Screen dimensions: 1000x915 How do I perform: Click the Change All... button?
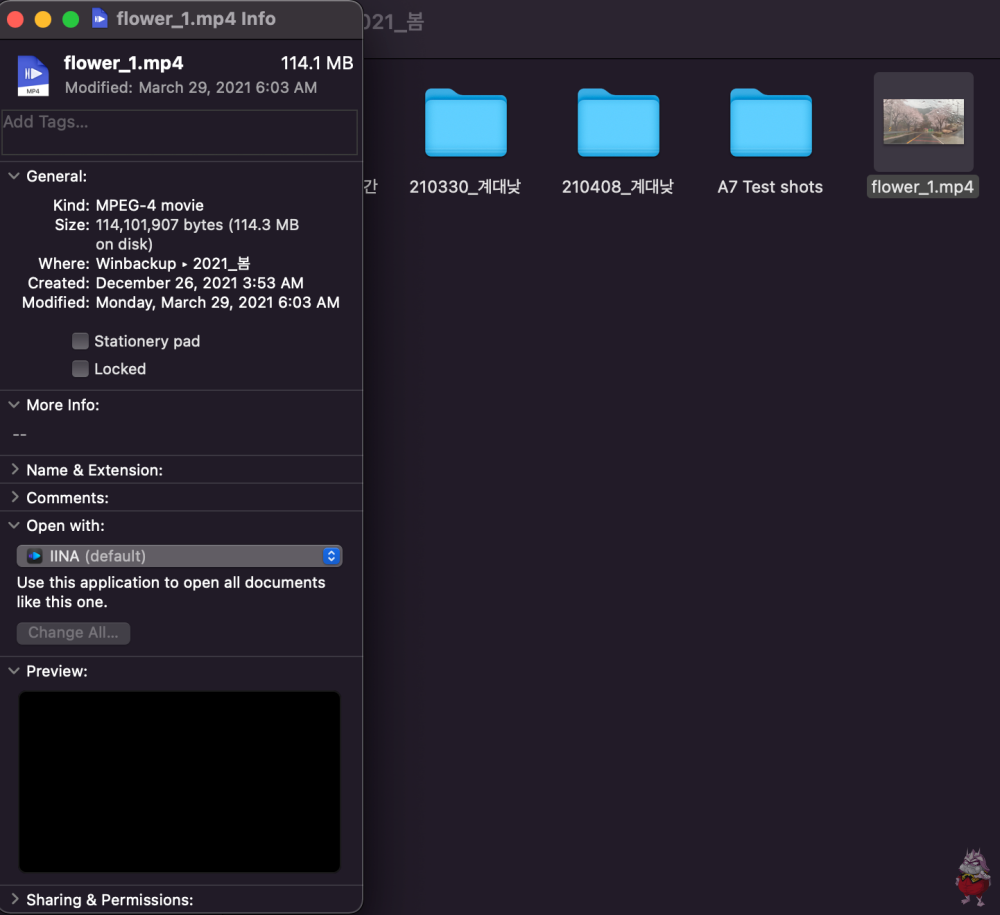click(73, 633)
